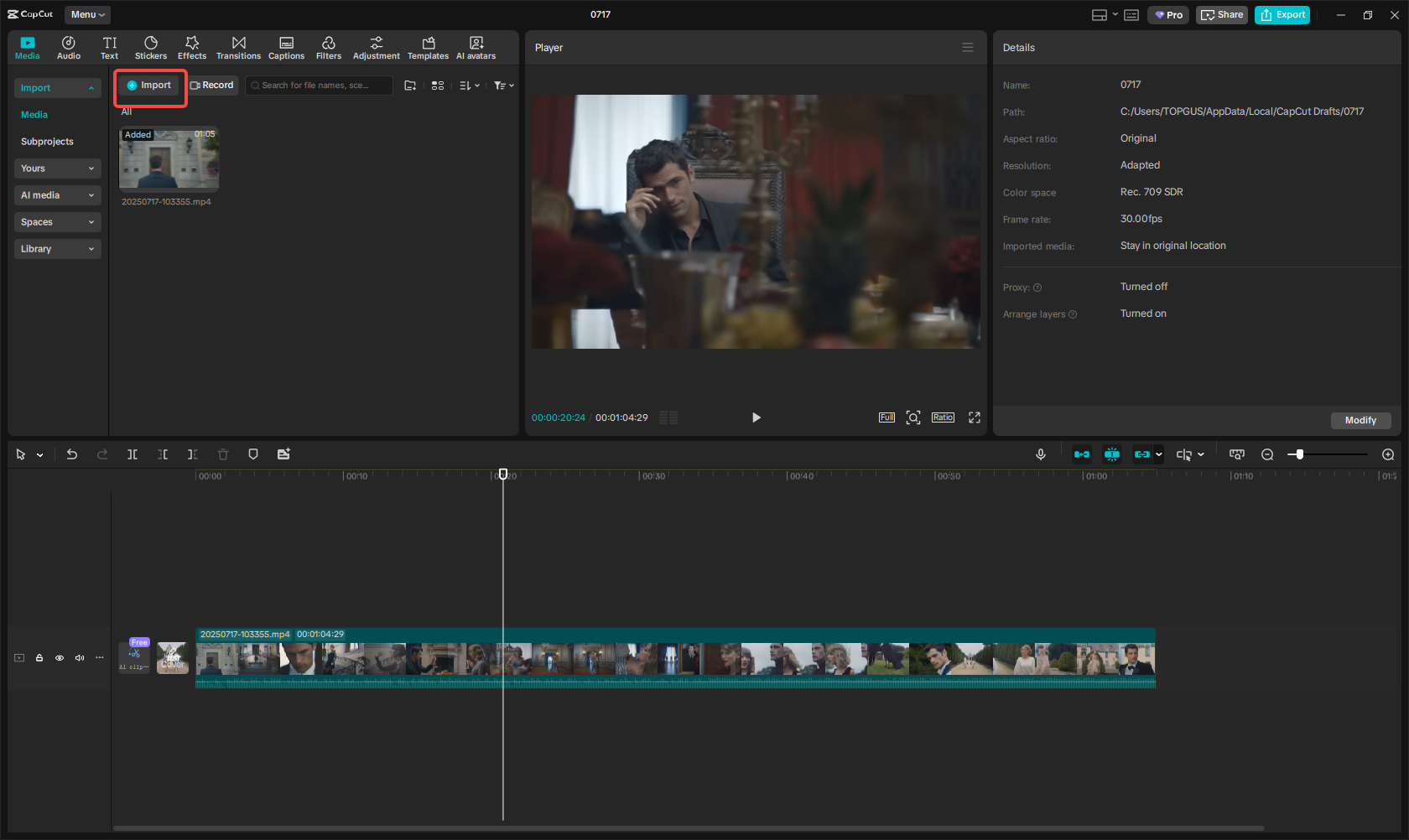Open the Stickers panel

(x=151, y=48)
